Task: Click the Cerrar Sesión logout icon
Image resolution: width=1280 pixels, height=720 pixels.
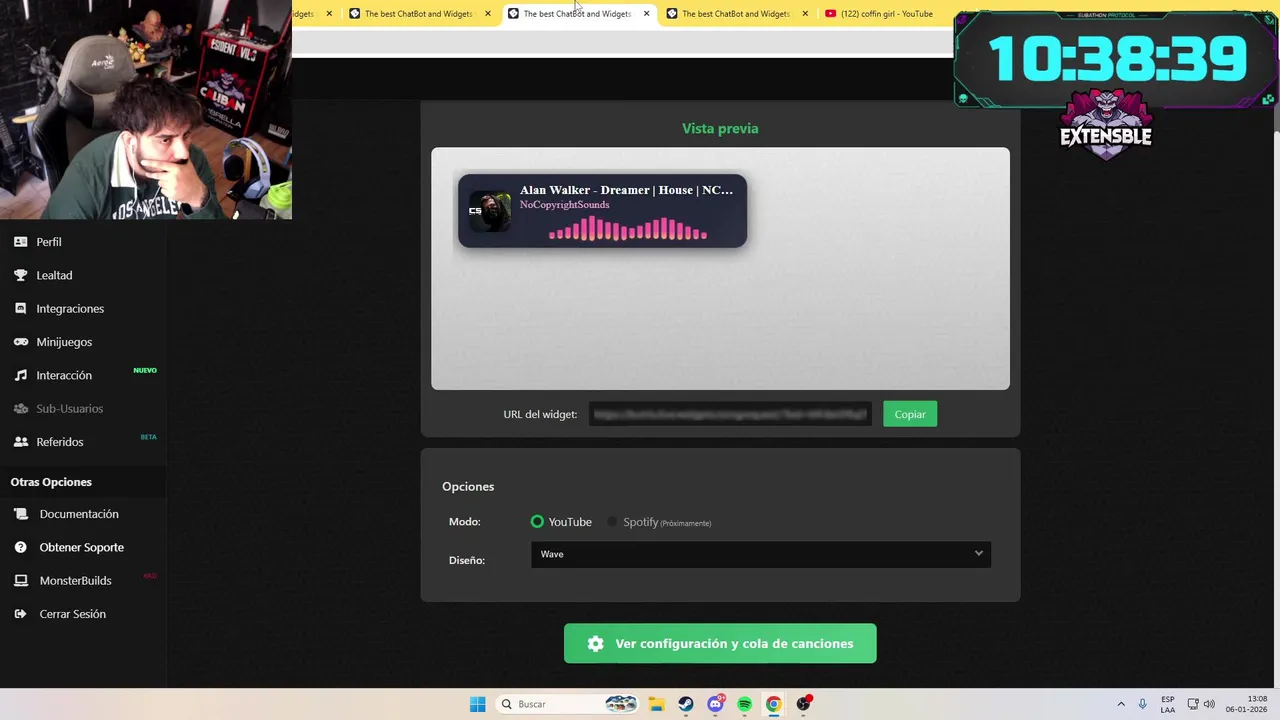Action: coord(20,614)
